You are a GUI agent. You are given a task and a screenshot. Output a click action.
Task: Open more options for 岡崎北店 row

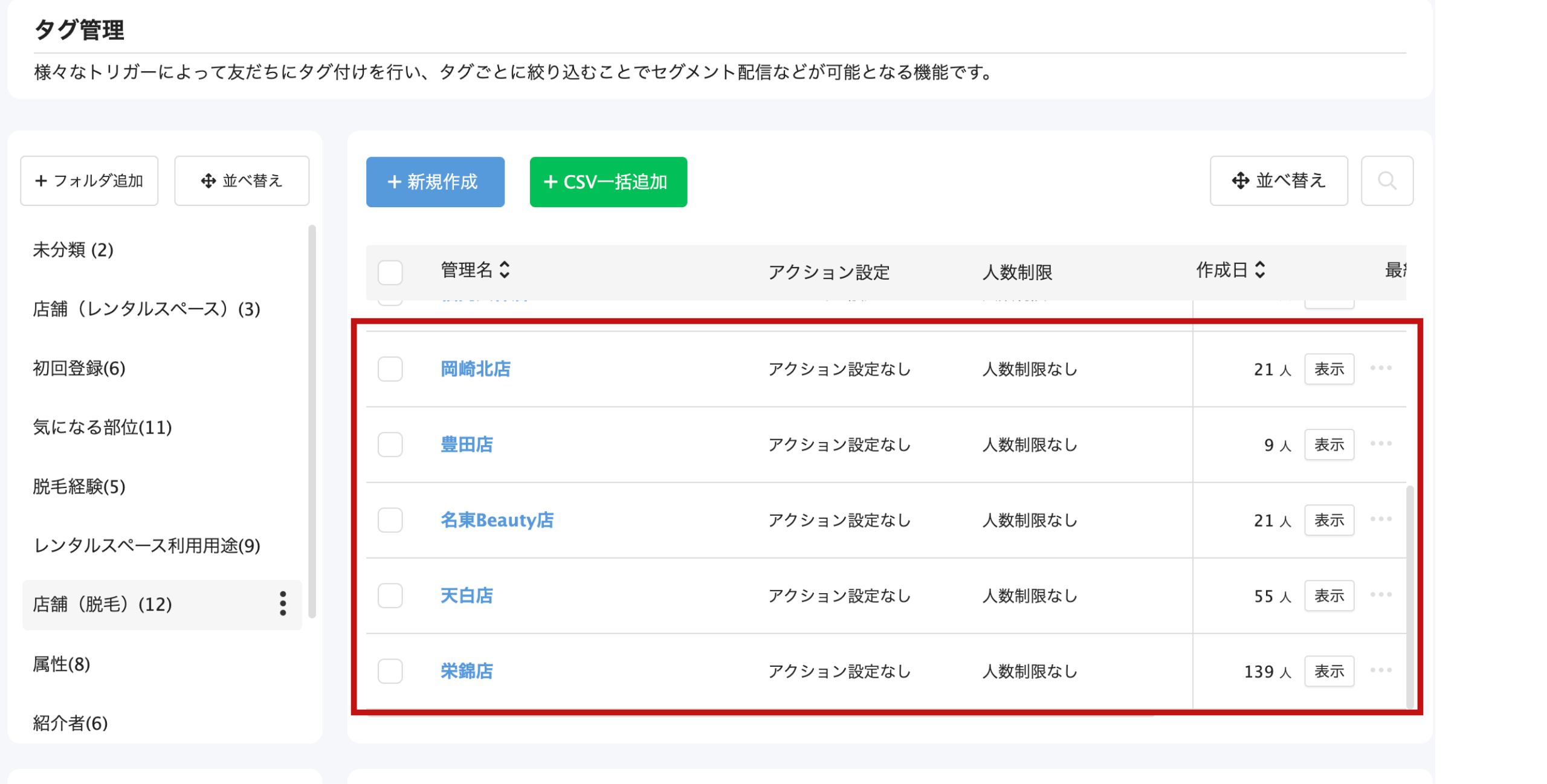pyautogui.click(x=1380, y=368)
